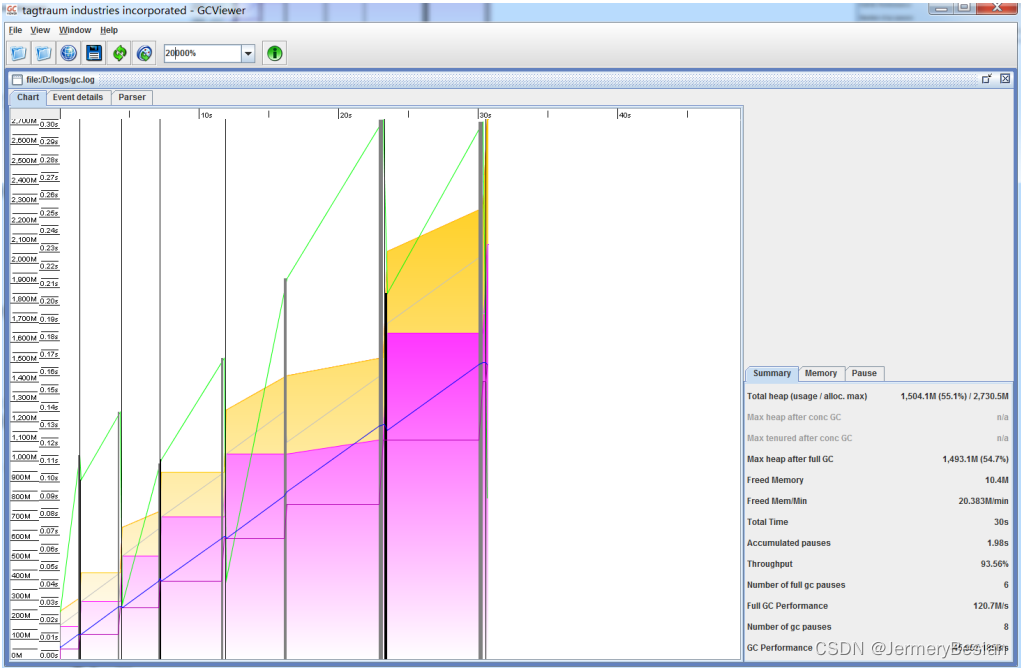The height and width of the screenshot is (668, 1021).
Task: Open file using leftmost folder toolbar icon
Action: click(x=18, y=53)
